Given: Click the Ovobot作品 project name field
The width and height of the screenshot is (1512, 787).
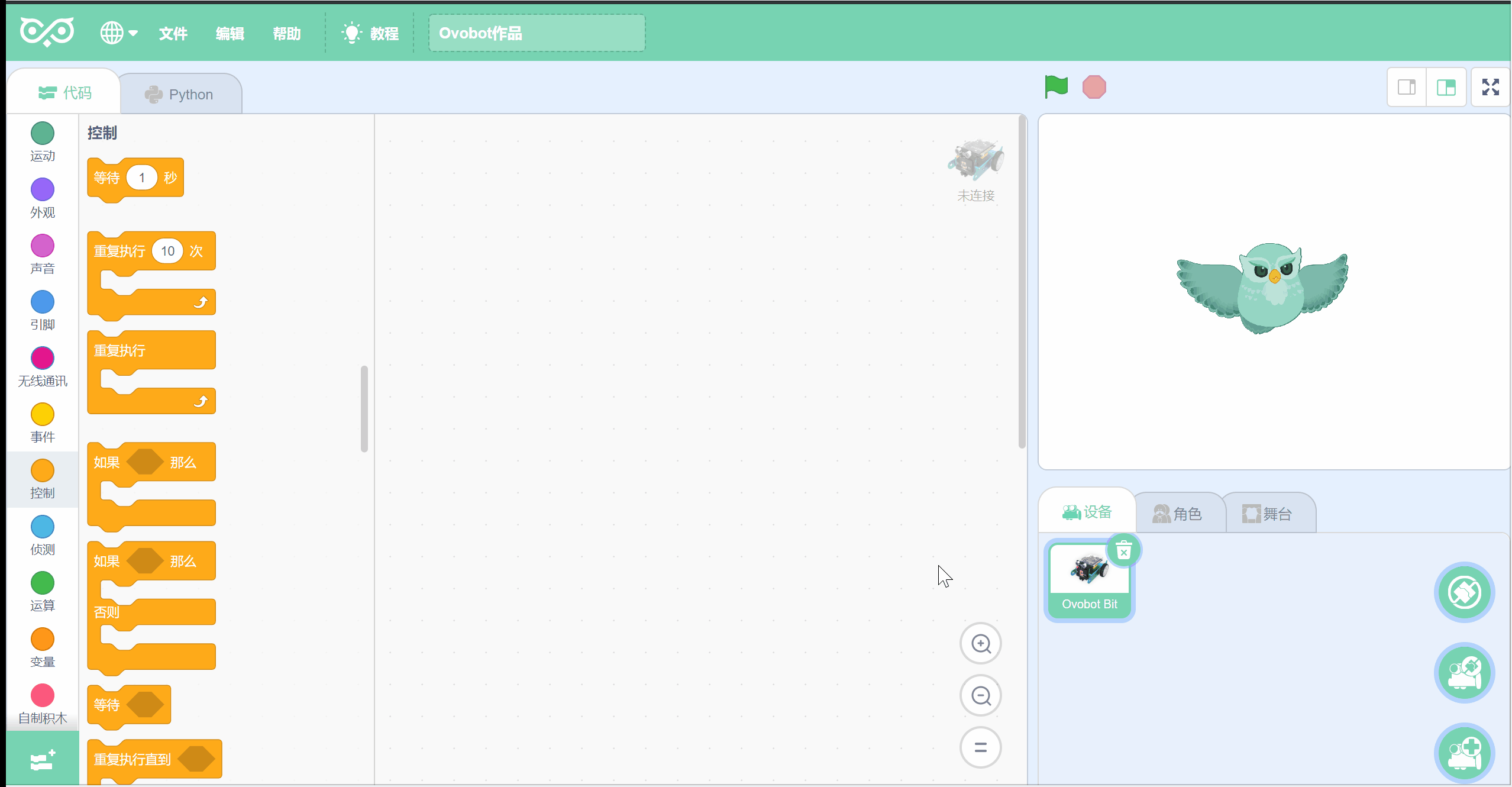Looking at the screenshot, I should point(537,33).
